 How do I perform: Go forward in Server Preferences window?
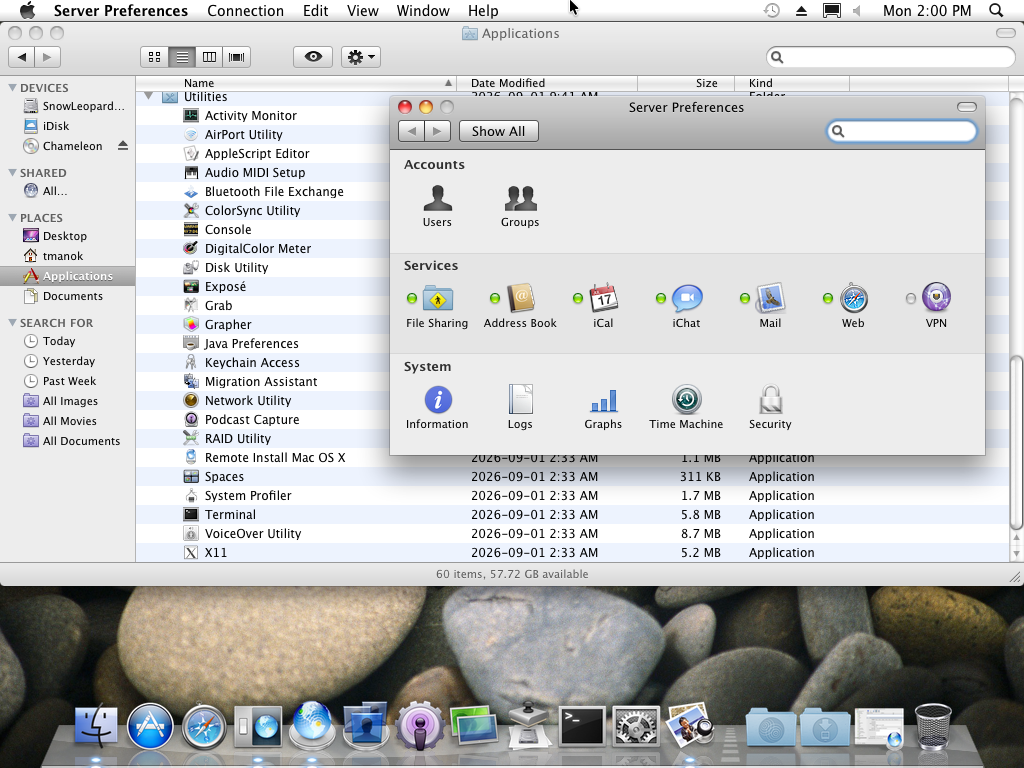438,131
